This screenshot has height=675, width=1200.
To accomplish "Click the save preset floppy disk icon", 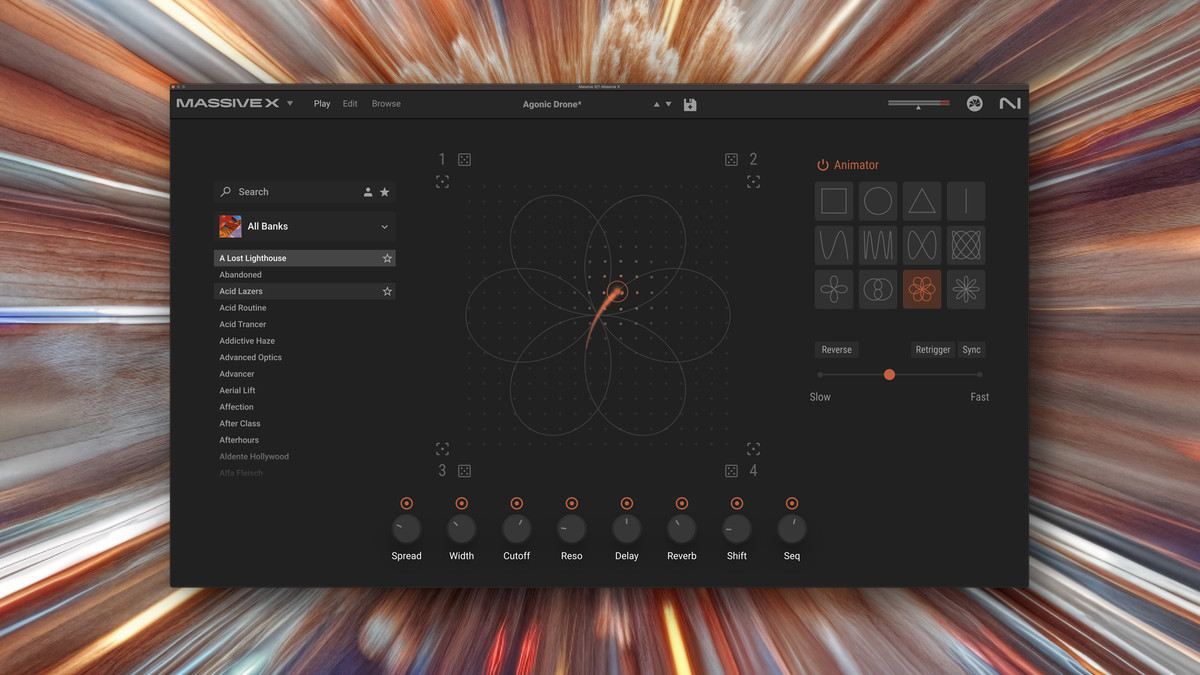I will [x=690, y=104].
